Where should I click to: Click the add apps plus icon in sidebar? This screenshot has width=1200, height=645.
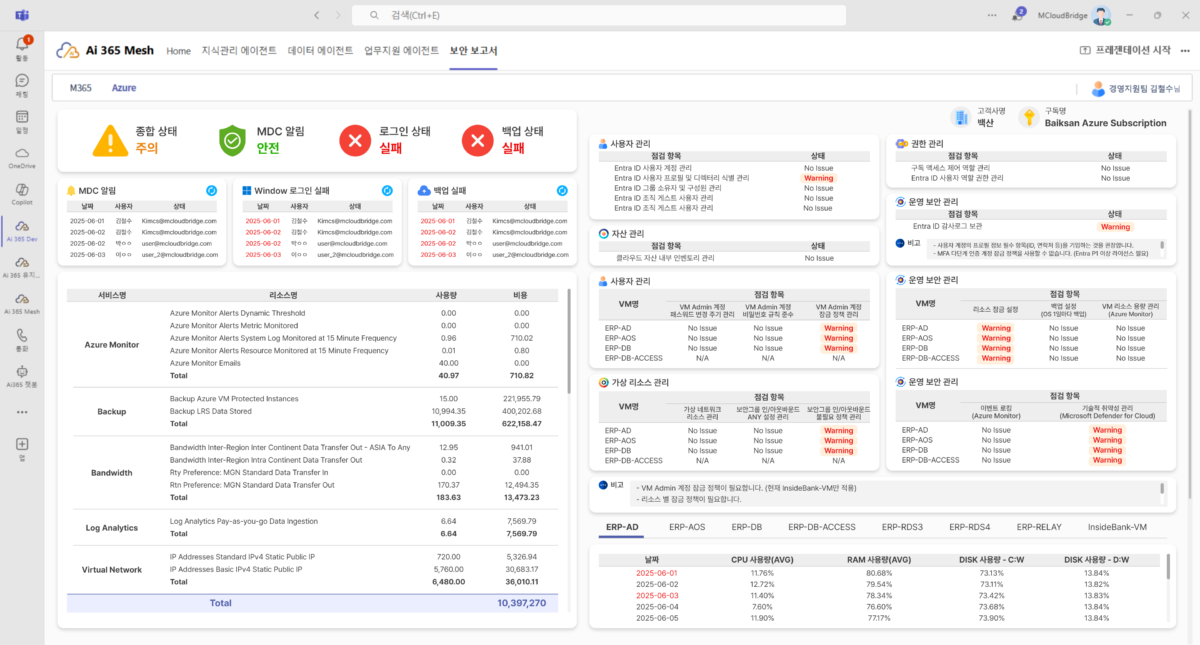tap(22, 445)
